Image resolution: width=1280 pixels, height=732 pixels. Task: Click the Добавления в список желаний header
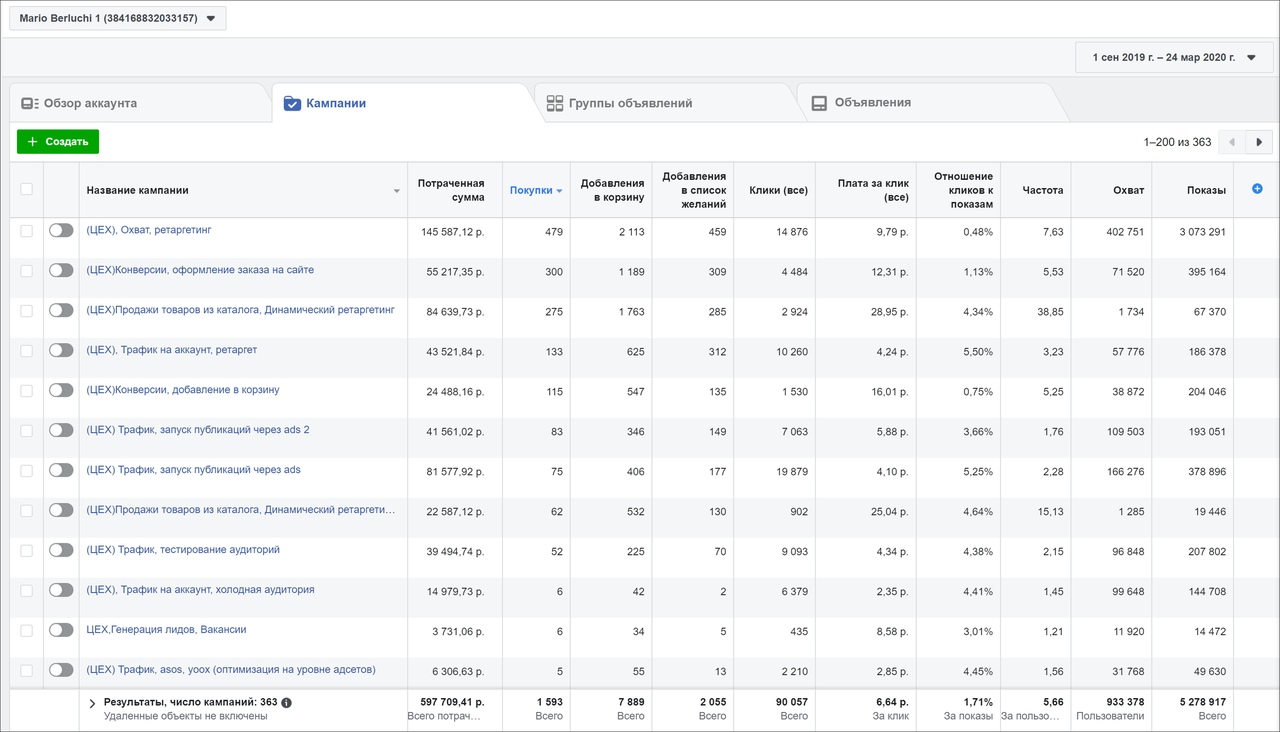pos(694,190)
